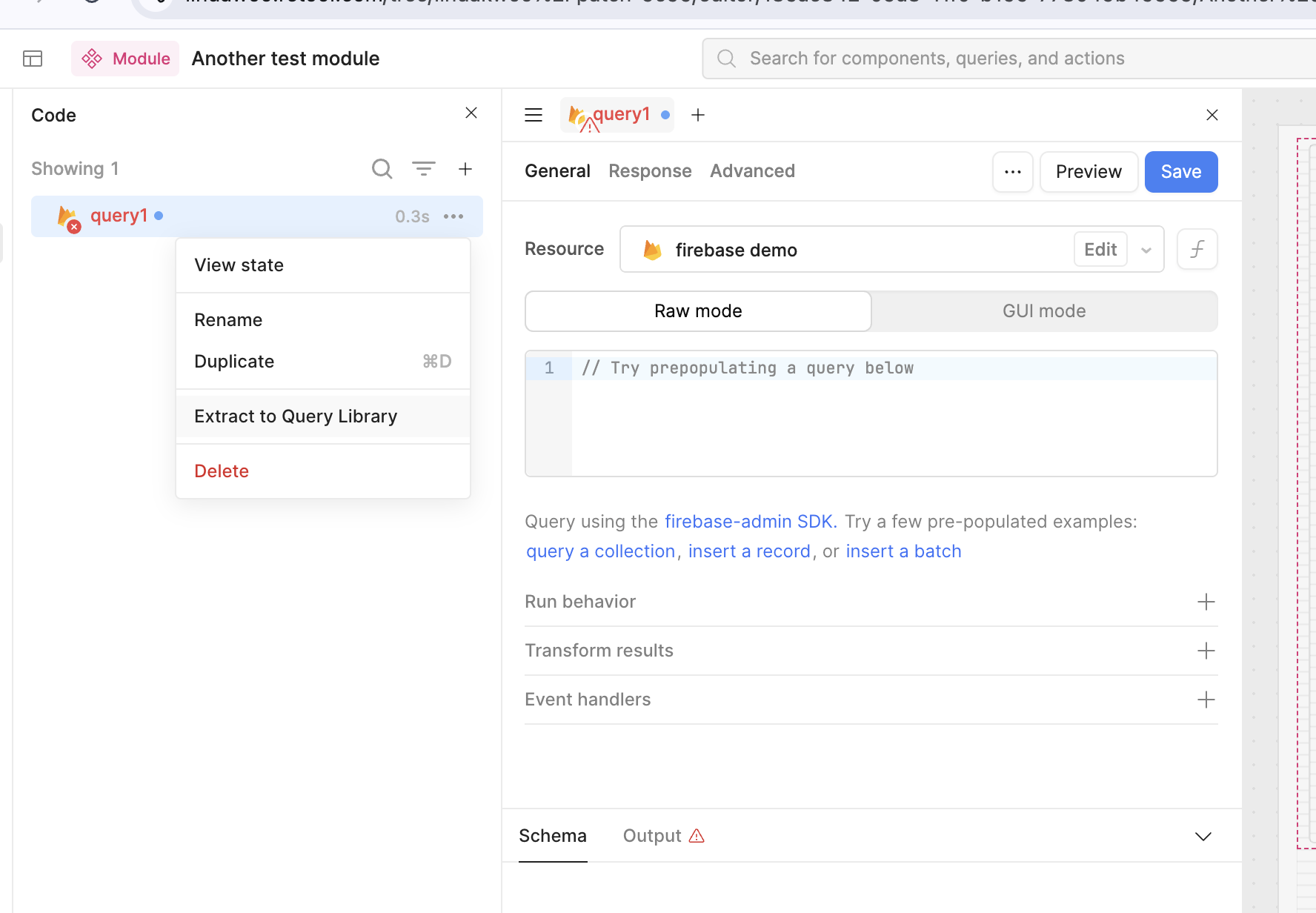The width and height of the screenshot is (1316, 913).
Task: Click the Output warning icon
Action: point(697,836)
